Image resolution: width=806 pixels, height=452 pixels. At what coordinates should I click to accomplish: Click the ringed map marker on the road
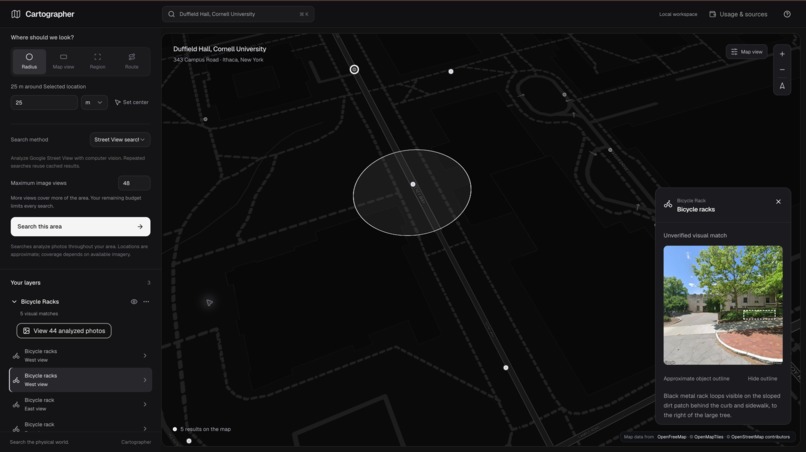click(x=354, y=69)
